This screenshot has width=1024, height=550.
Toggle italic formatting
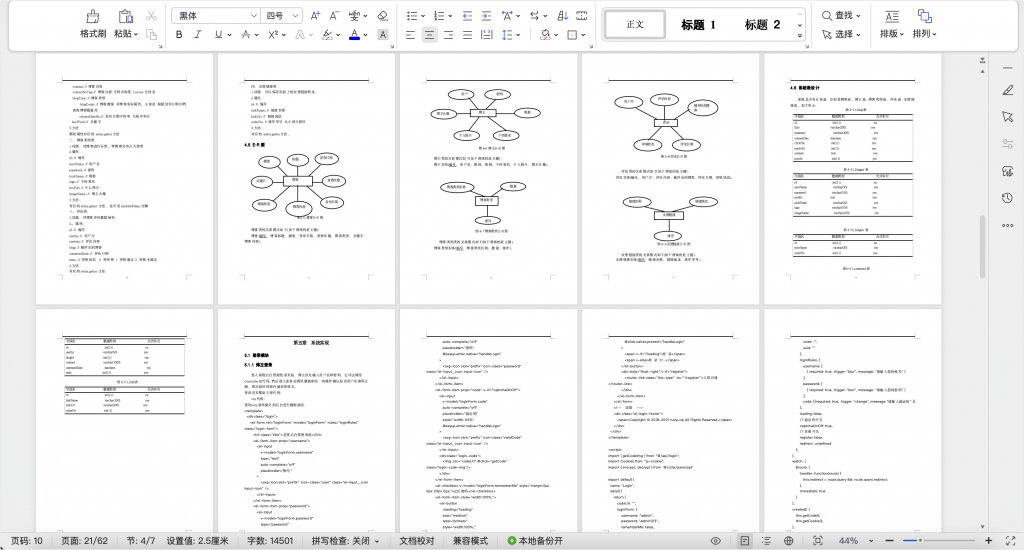(199, 34)
